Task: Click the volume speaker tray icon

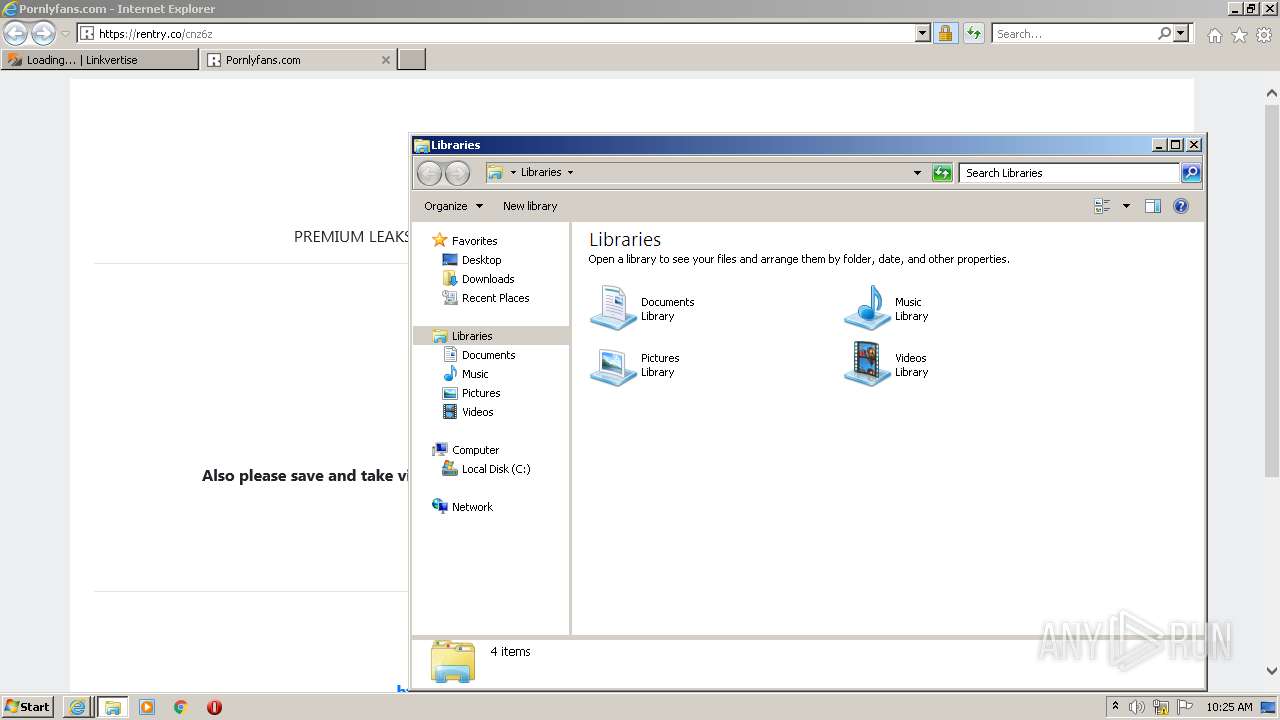Action: 1137,707
